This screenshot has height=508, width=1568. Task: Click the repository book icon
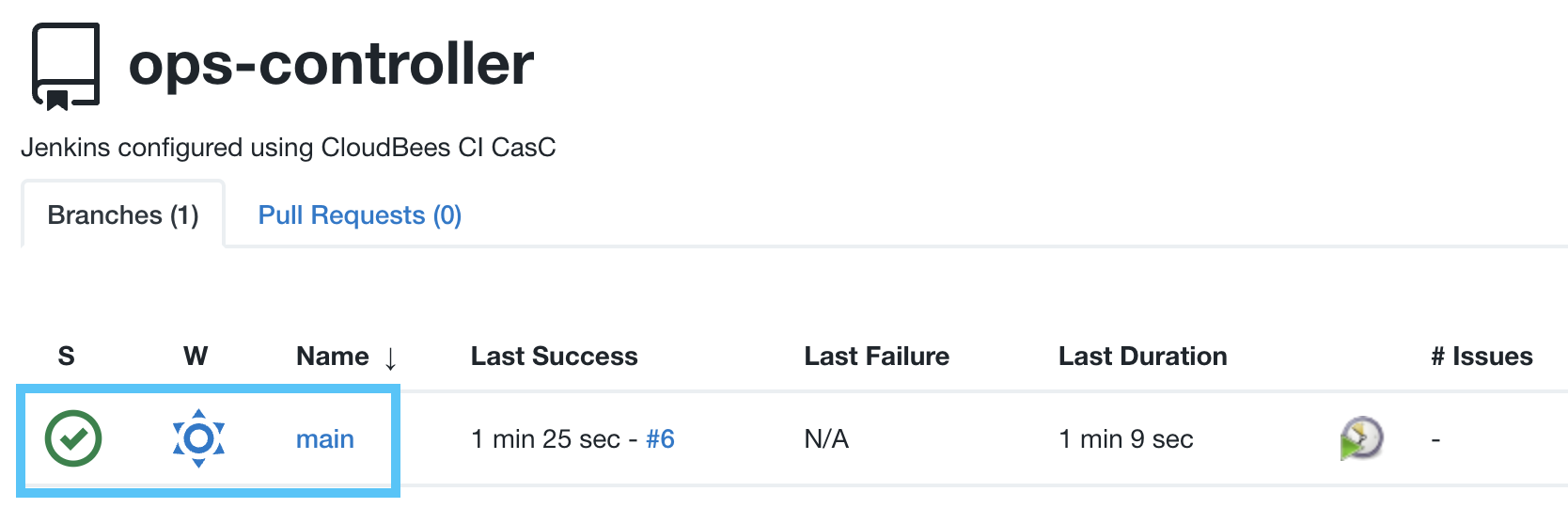(66, 66)
